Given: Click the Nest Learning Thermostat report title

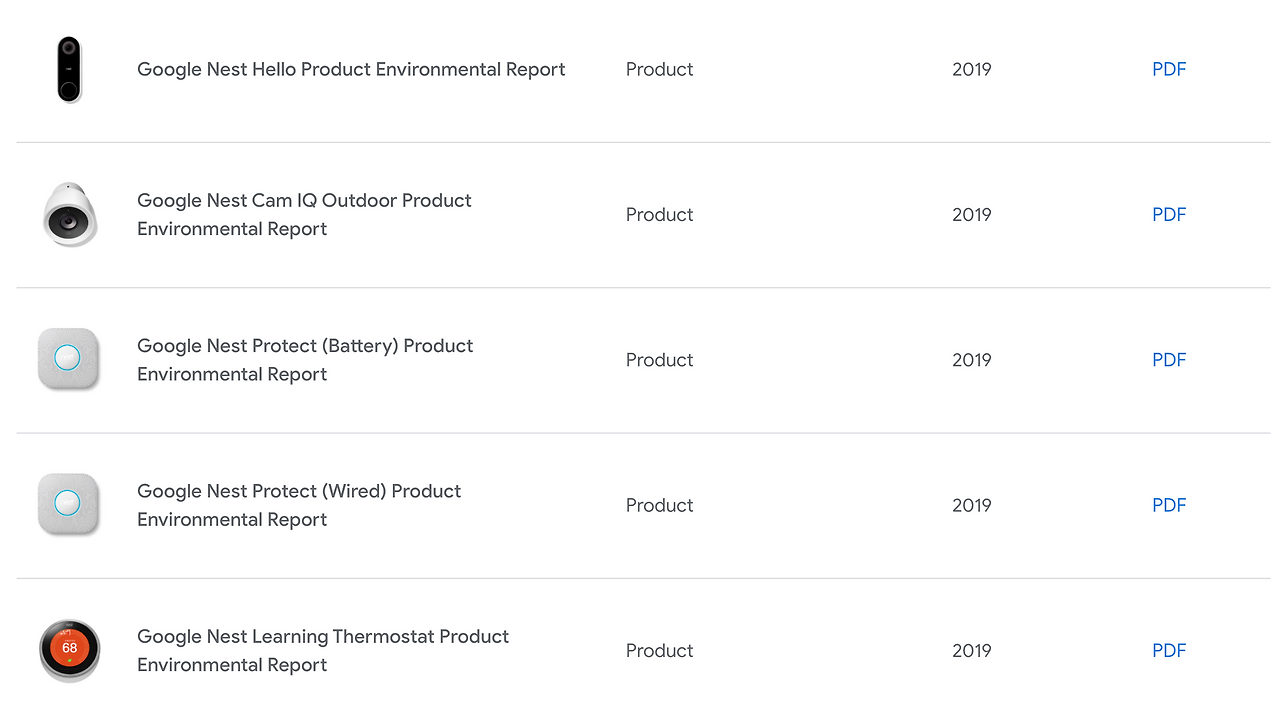Looking at the screenshot, I should tap(323, 650).
